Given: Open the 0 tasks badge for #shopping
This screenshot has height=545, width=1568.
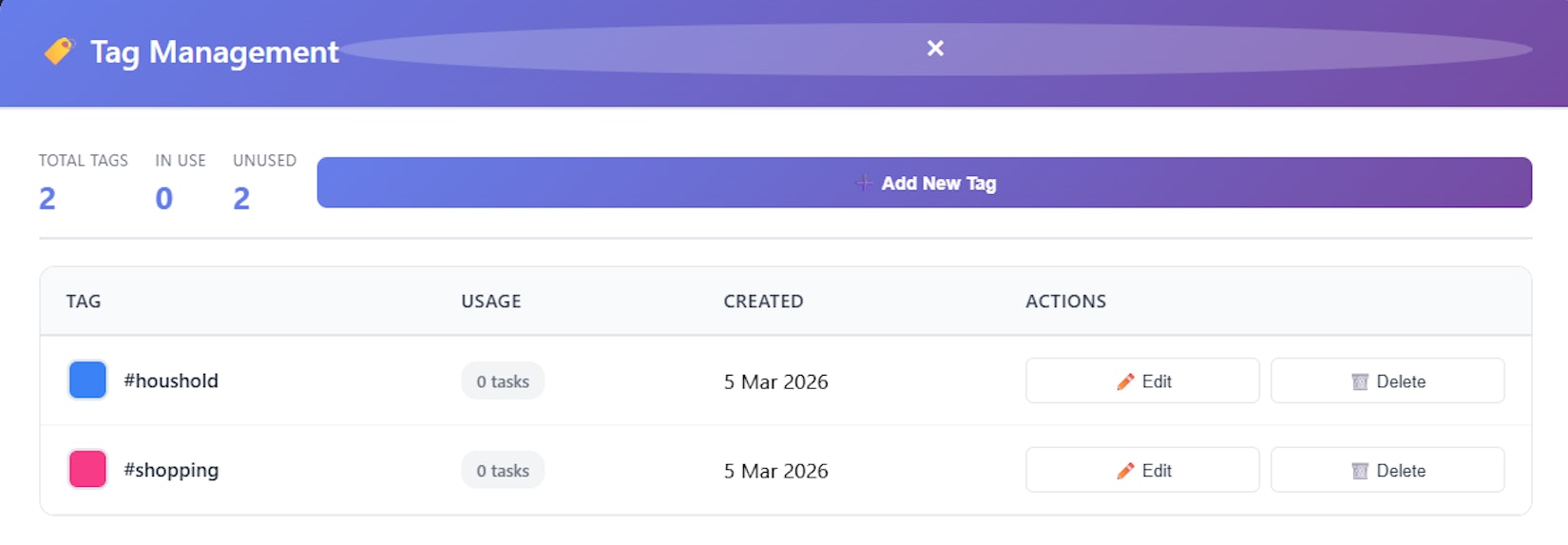Looking at the screenshot, I should point(503,471).
